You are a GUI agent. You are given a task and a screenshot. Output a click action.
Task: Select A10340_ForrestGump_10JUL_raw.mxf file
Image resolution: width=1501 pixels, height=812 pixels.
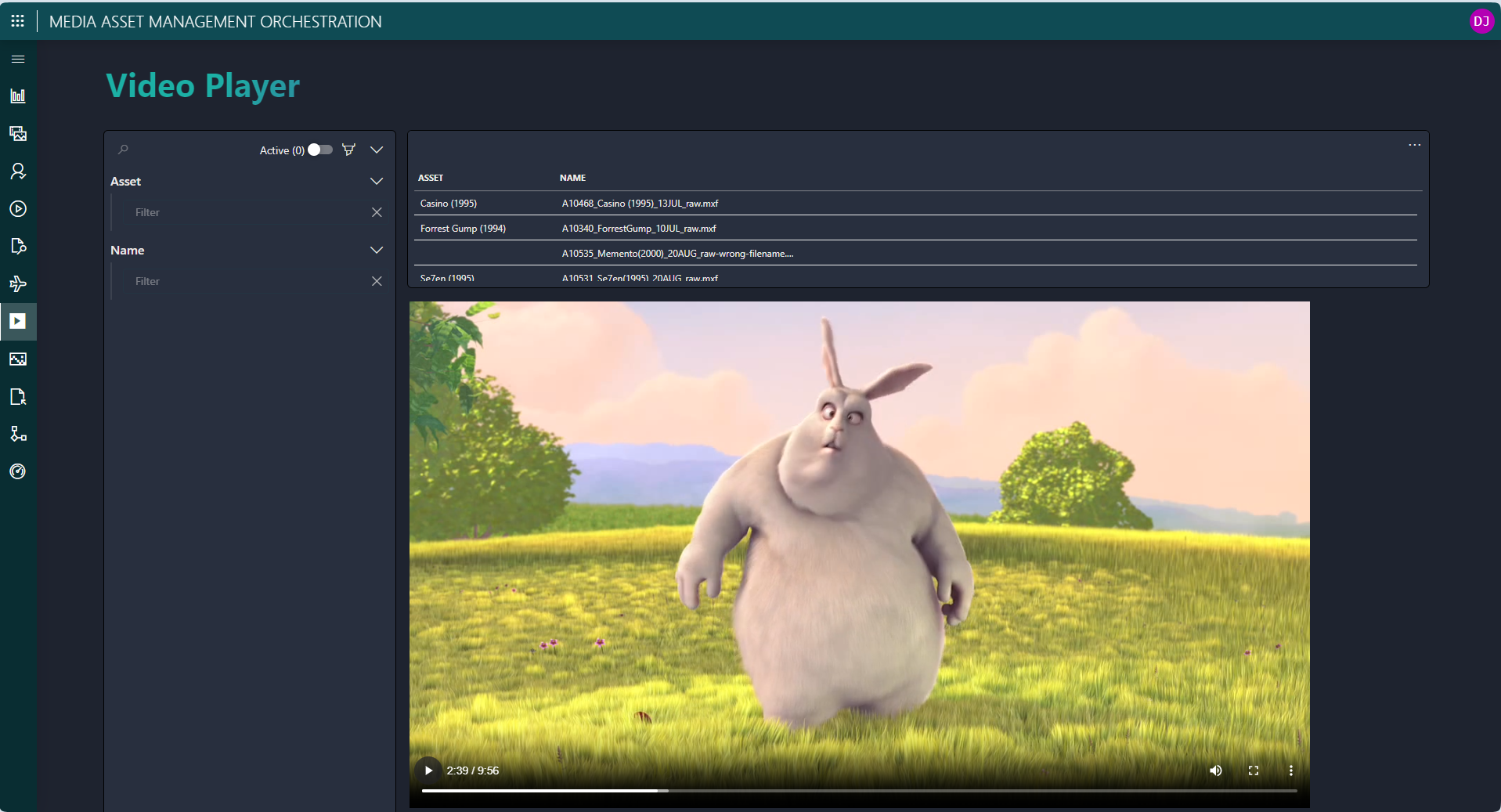click(639, 229)
